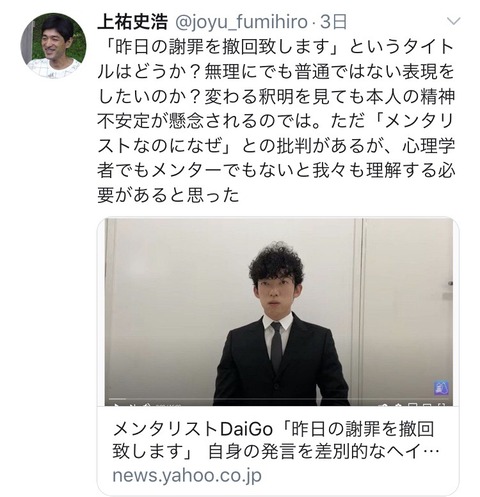Open the メンタリストDaiGo article headline
This screenshot has width=480, height=497.
pyautogui.click(x=275, y=440)
